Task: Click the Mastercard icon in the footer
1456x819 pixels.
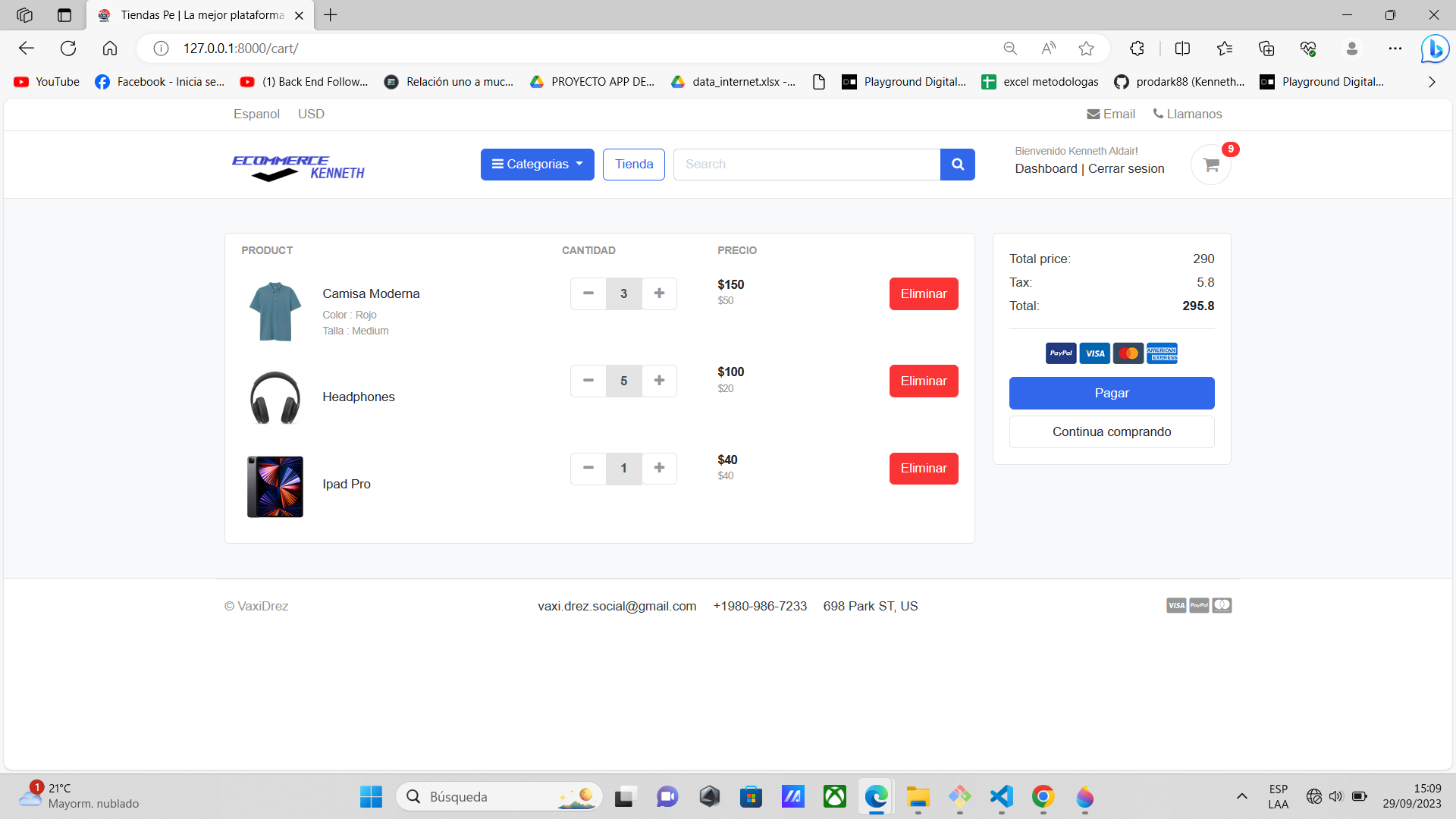Action: pyautogui.click(x=1222, y=605)
